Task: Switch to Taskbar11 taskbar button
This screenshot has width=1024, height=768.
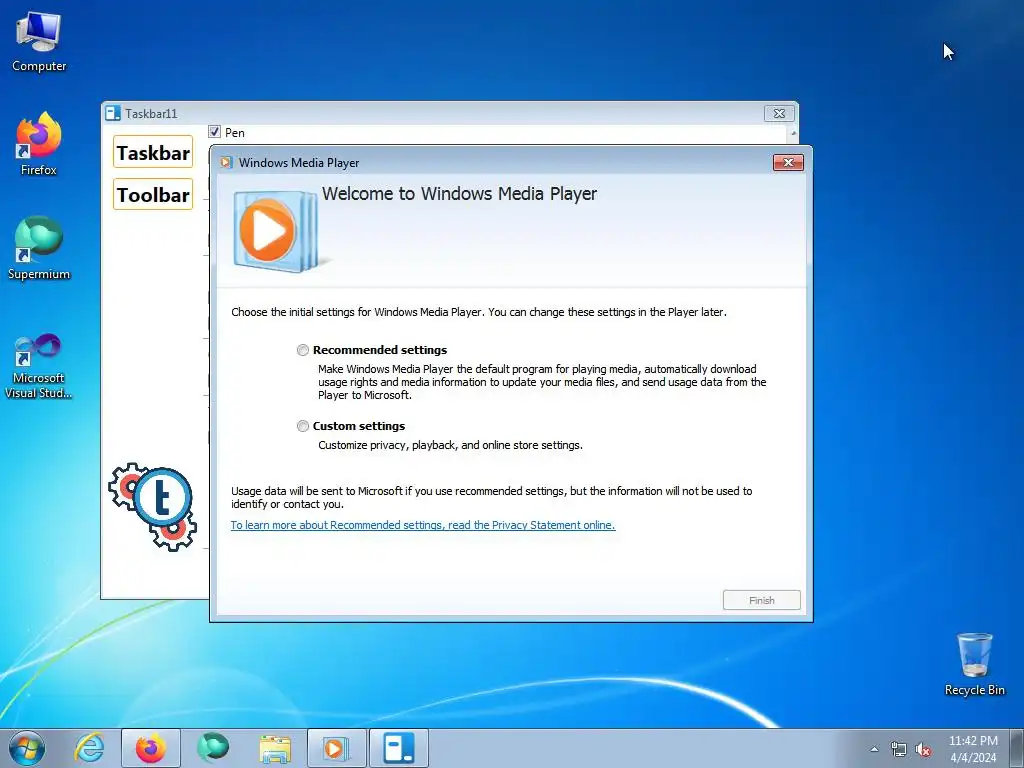Action: [x=399, y=748]
